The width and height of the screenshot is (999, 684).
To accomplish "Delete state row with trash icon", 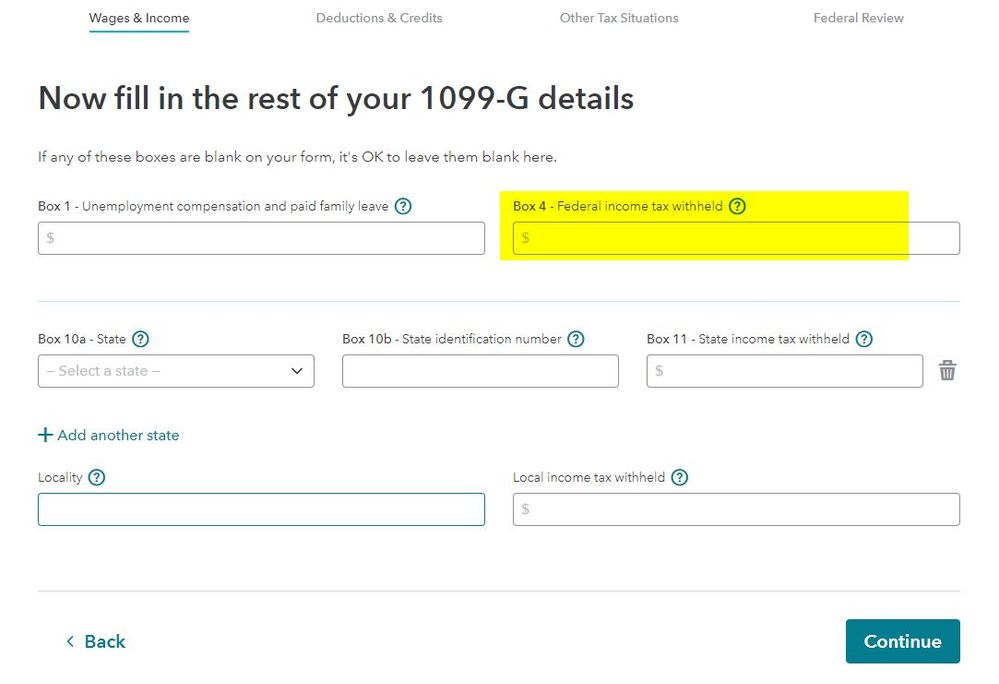I will point(947,371).
